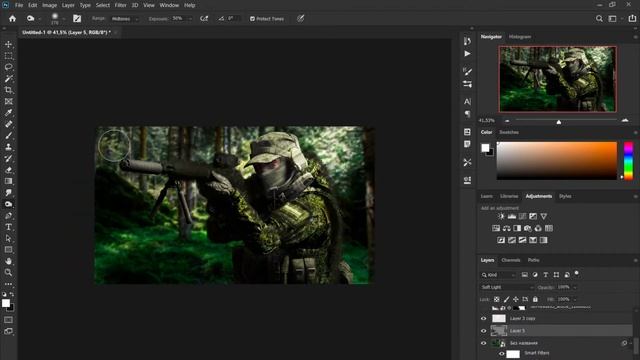The image size is (640, 360).
Task: Toggle the Protect Tones checkbox
Action: click(x=252, y=19)
